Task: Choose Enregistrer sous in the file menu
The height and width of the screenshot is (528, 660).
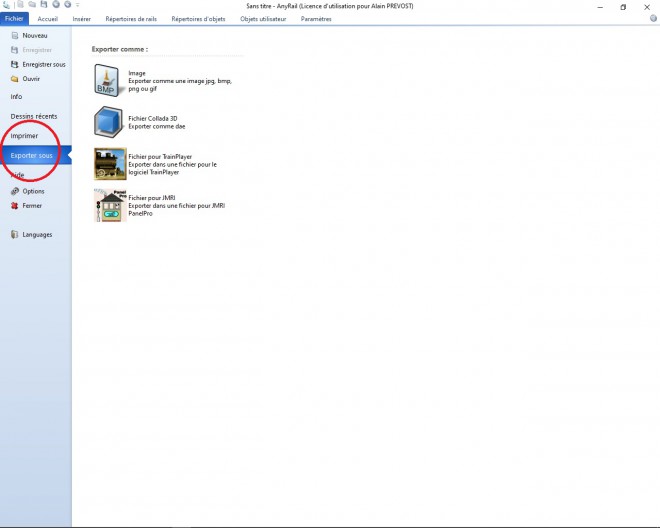Action: pyautogui.click(x=36, y=64)
